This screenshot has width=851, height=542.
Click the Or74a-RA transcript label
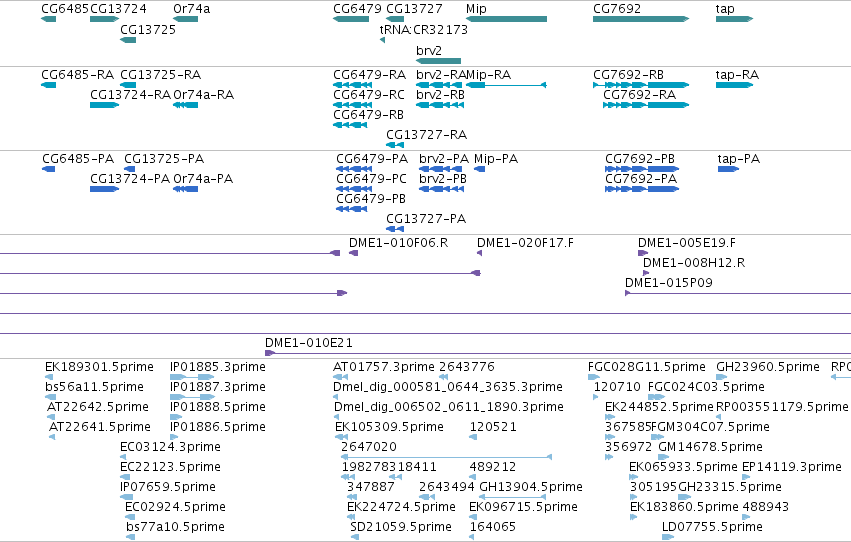(204, 94)
